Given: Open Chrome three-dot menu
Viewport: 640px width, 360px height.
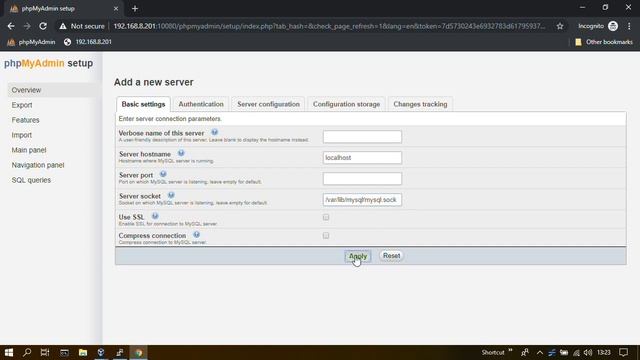Looking at the screenshot, I should [629, 26].
